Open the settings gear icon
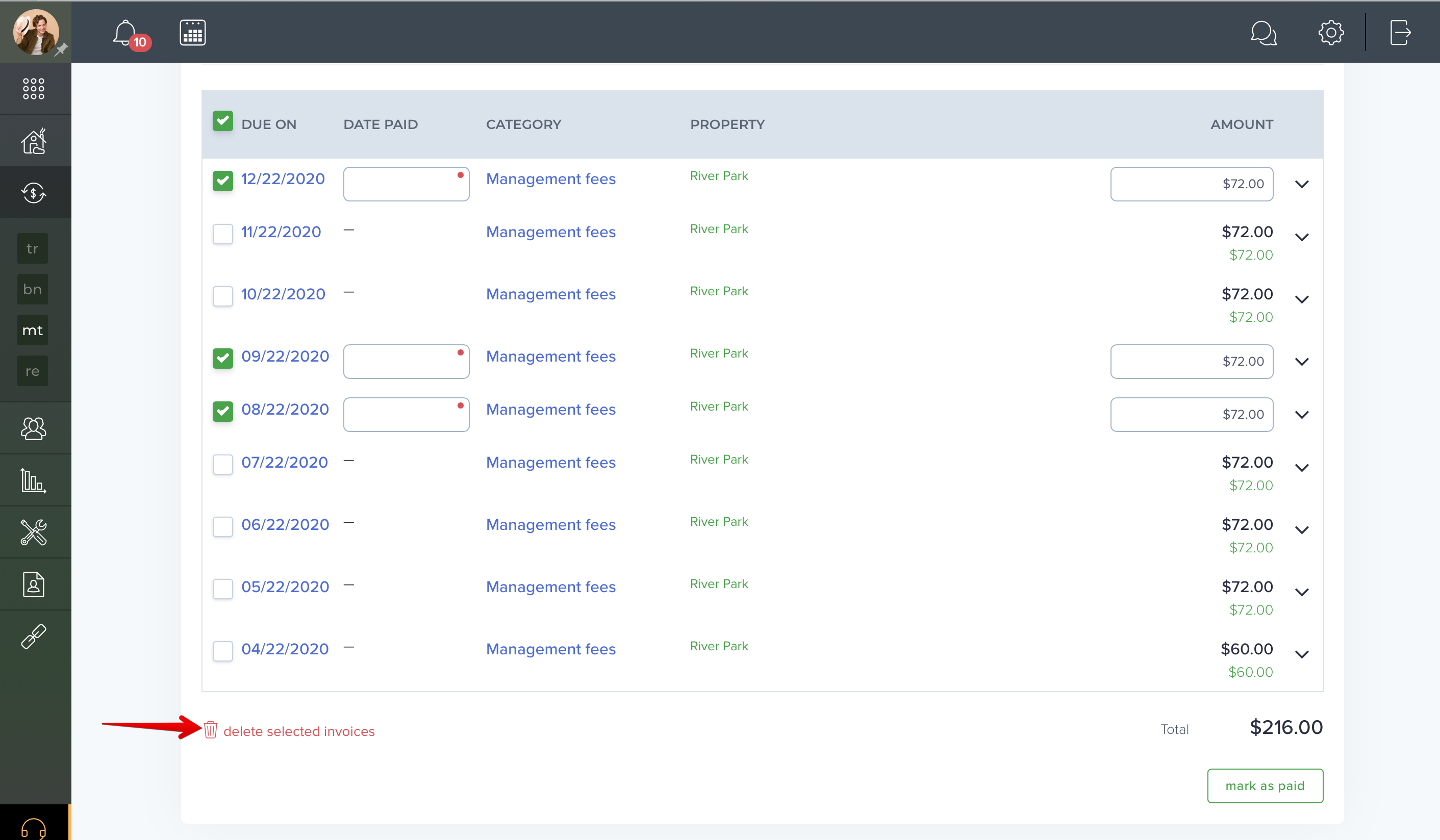Screen dimensions: 1440x840 [x=1331, y=33]
